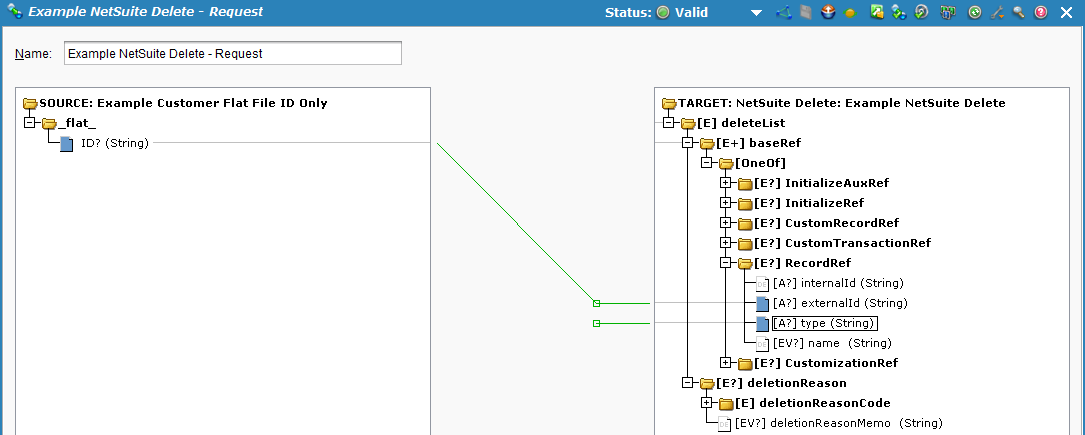Click the green mapping handle for externalId
The image size is (1085, 435).
click(x=596, y=303)
